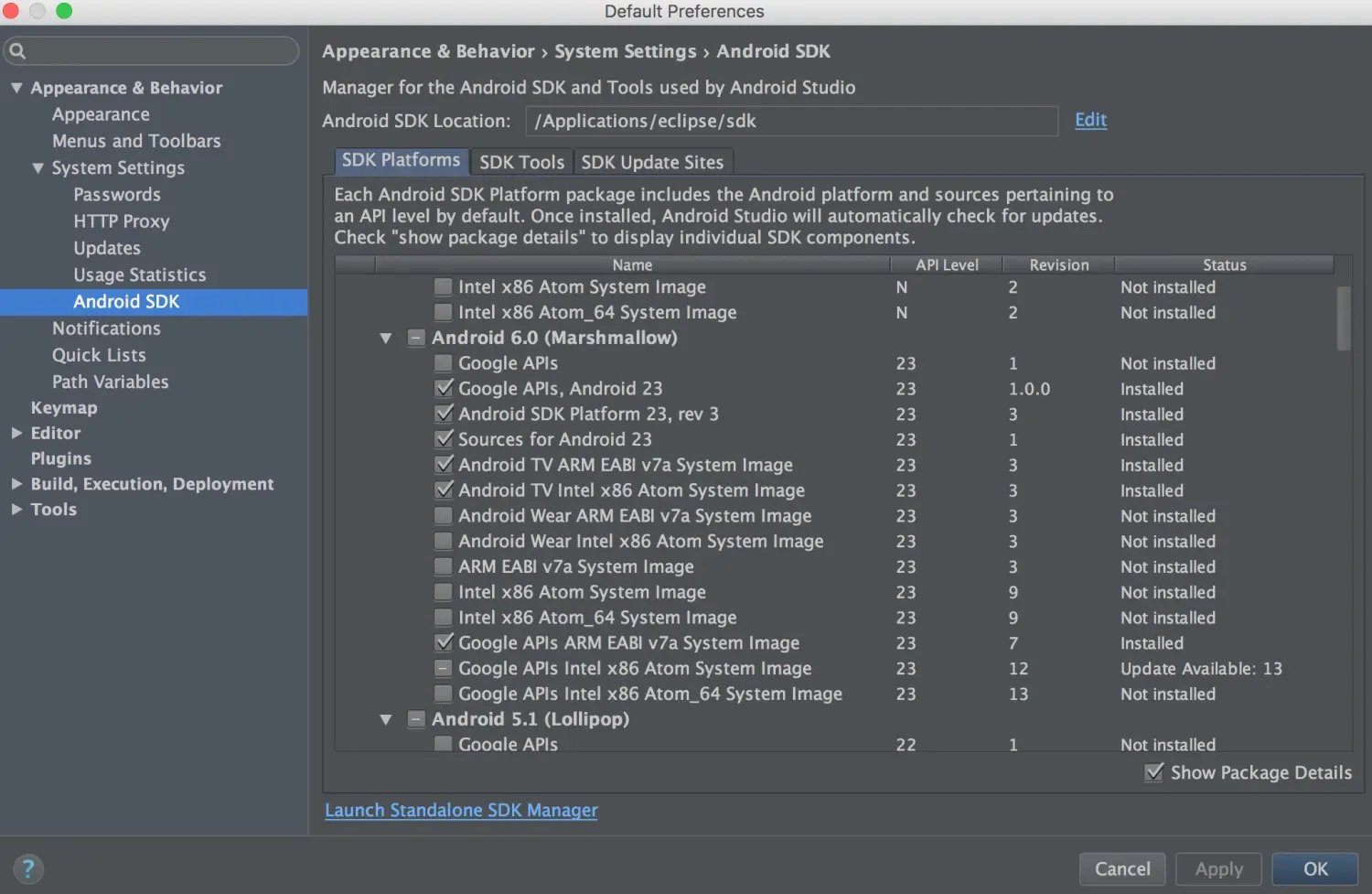Check Android Wear ARM EABI v7a System Image
The width and height of the screenshot is (1372, 894).
pyautogui.click(x=443, y=516)
